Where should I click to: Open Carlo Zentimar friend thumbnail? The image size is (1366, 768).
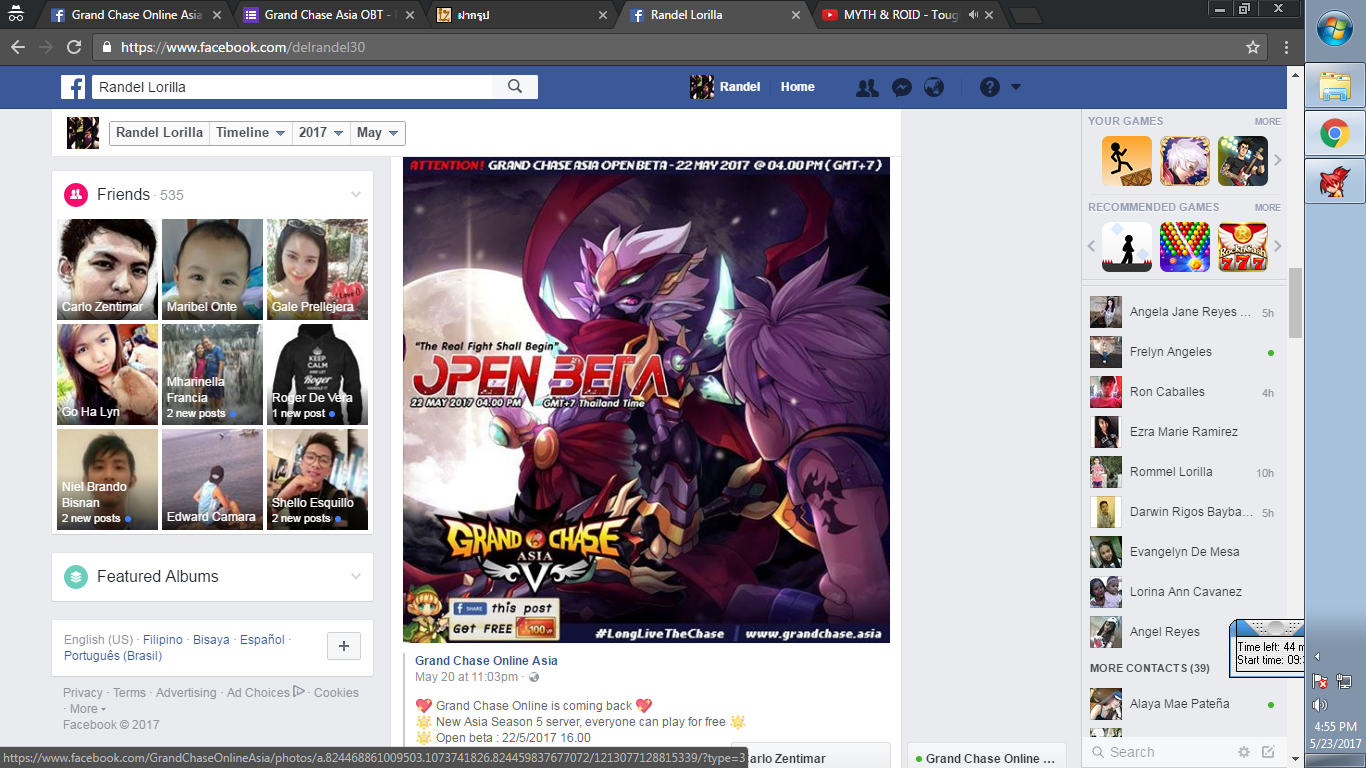[x=107, y=269]
